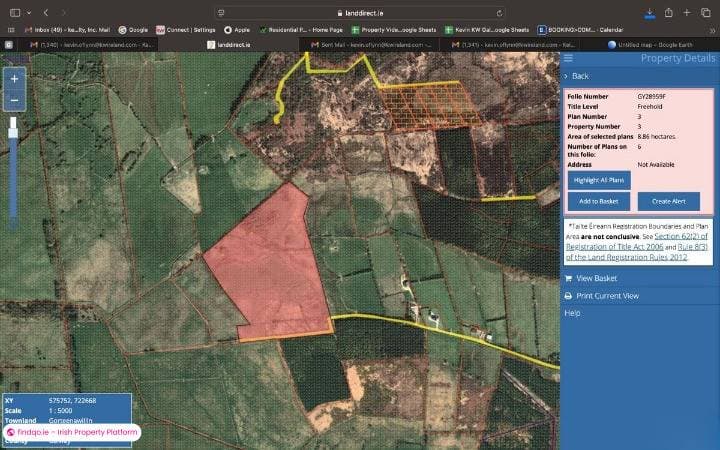720x450 pixels.
Task: Show the tab overview
Action: pyautogui.click(x=705, y=13)
